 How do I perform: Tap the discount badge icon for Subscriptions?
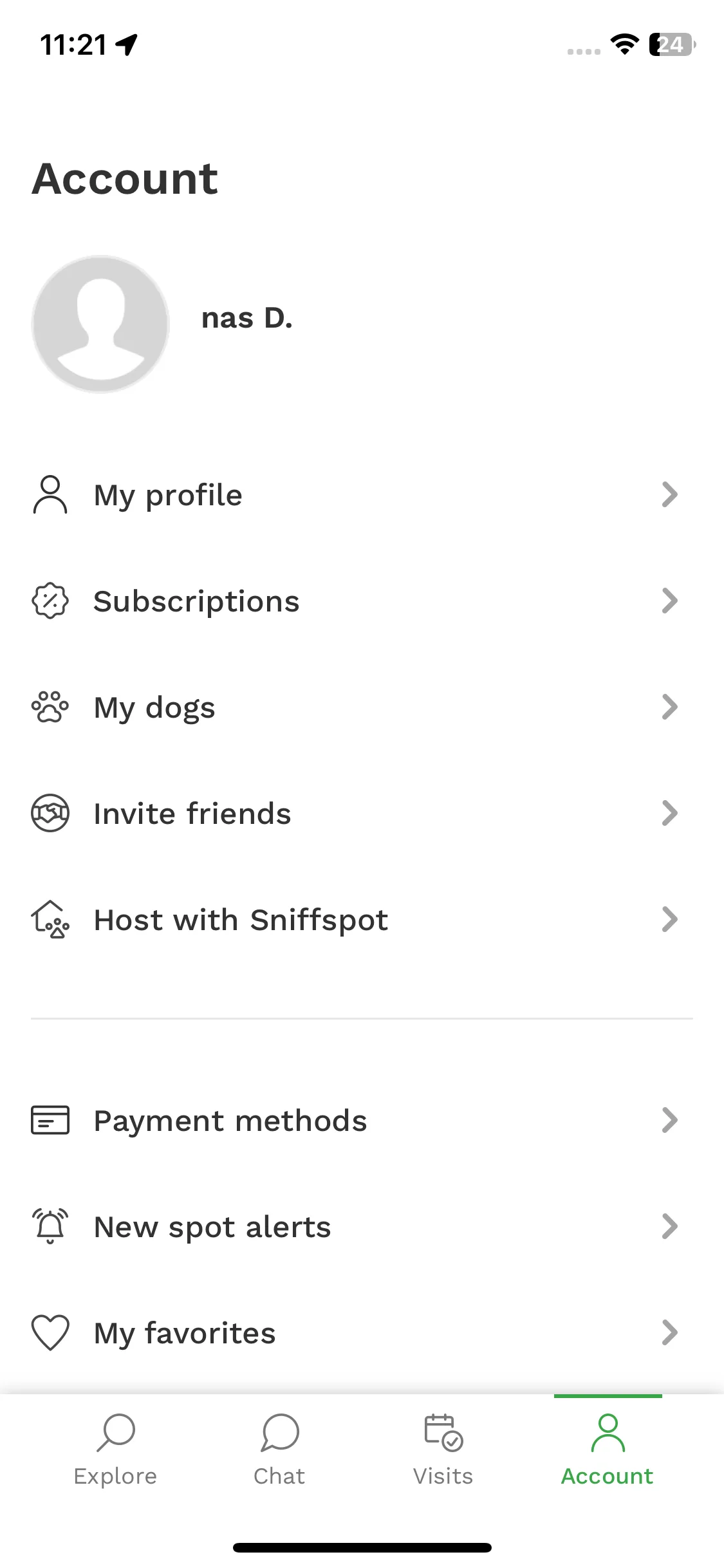[x=50, y=601]
